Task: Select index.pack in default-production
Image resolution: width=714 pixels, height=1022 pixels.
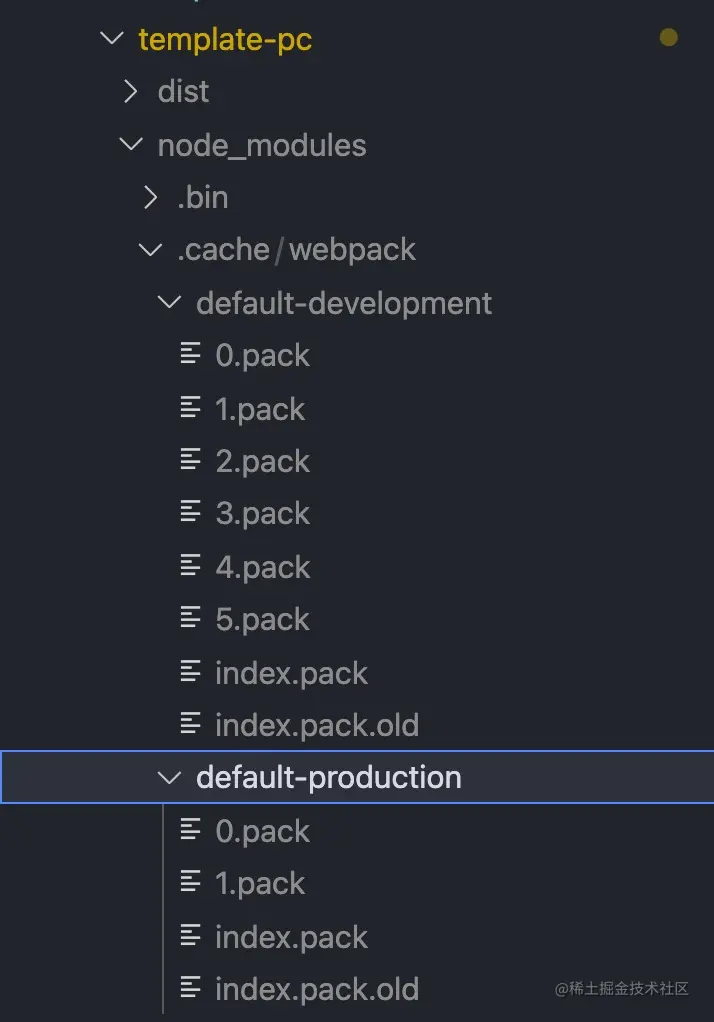Action: point(291,936)
